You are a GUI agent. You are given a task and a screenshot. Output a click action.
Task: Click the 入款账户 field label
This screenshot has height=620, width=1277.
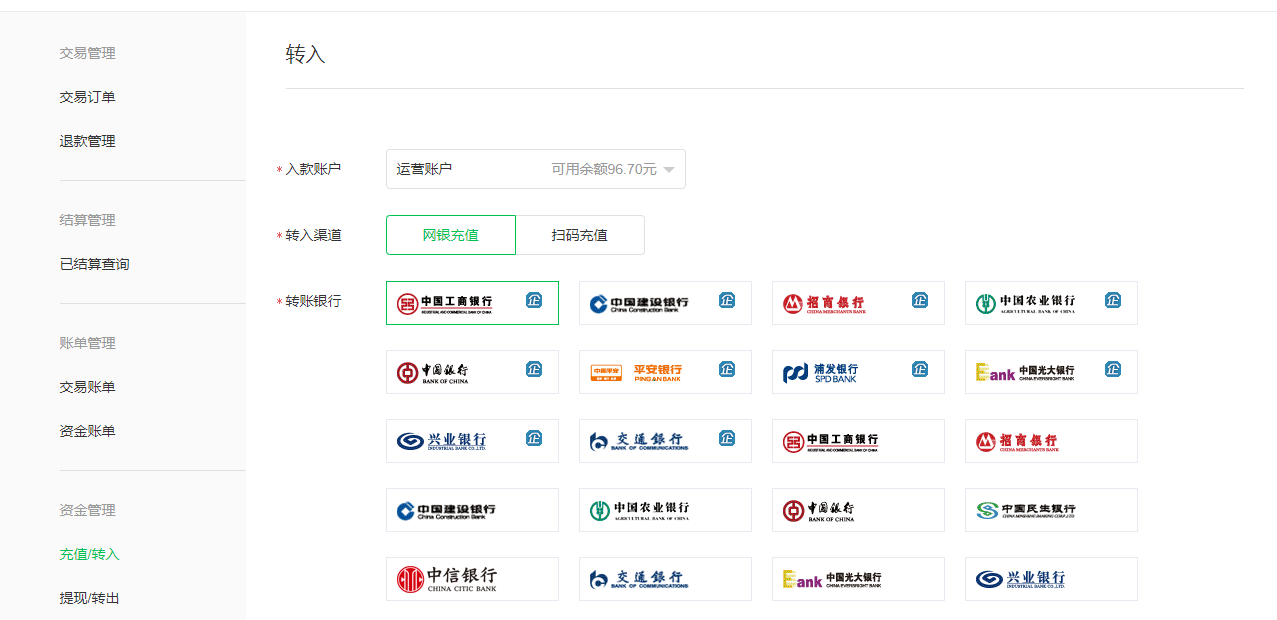(313, 169)
